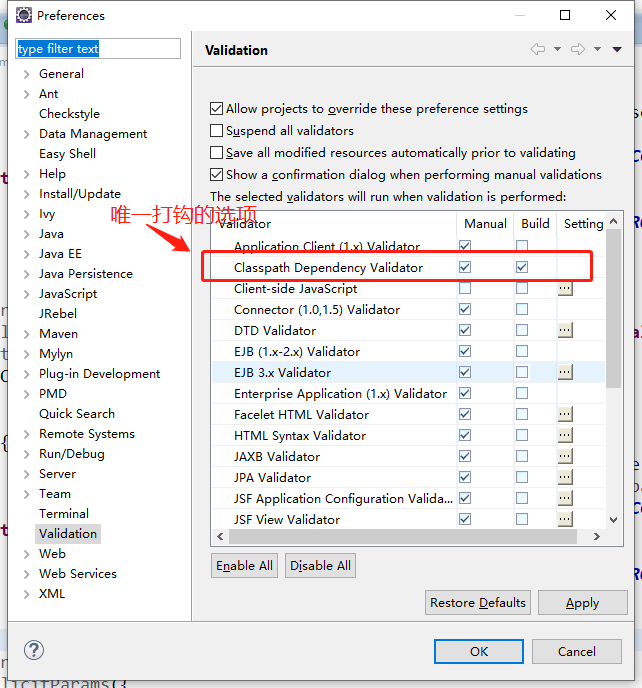The image size is (642, 688).
Task: Open the Validation page view menu triangle
Action: pos(617,49)
